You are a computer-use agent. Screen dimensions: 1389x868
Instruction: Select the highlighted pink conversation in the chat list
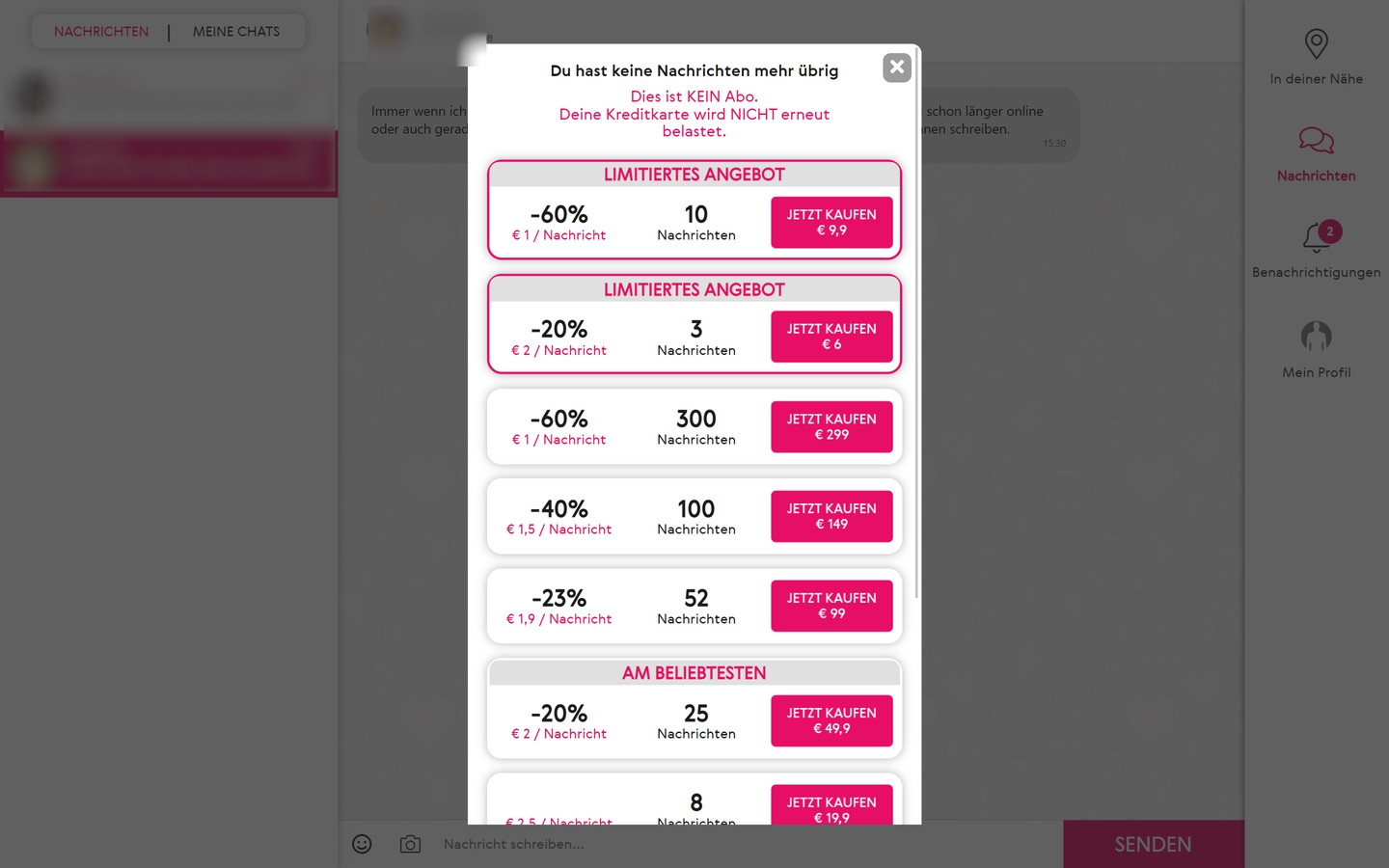coord(169,164)
